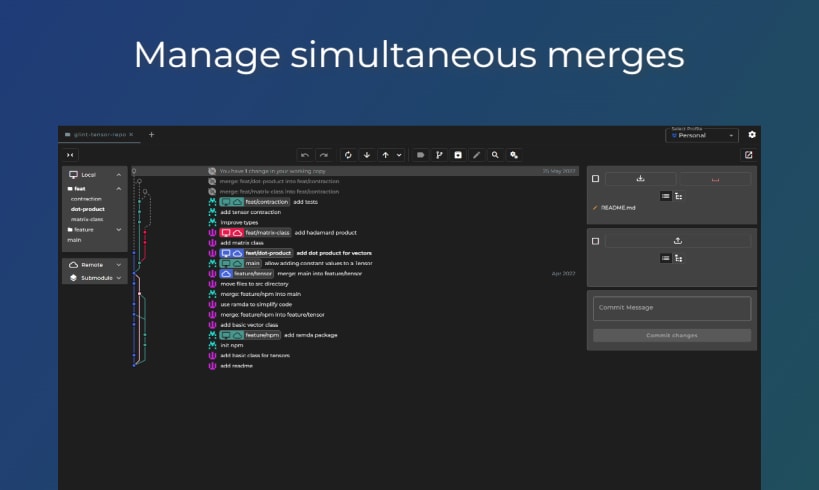Select commit 'add readme'
Image resolution: width=819 pixels, height=490 pixels.
pyautogui.click(x=237, y=366)
